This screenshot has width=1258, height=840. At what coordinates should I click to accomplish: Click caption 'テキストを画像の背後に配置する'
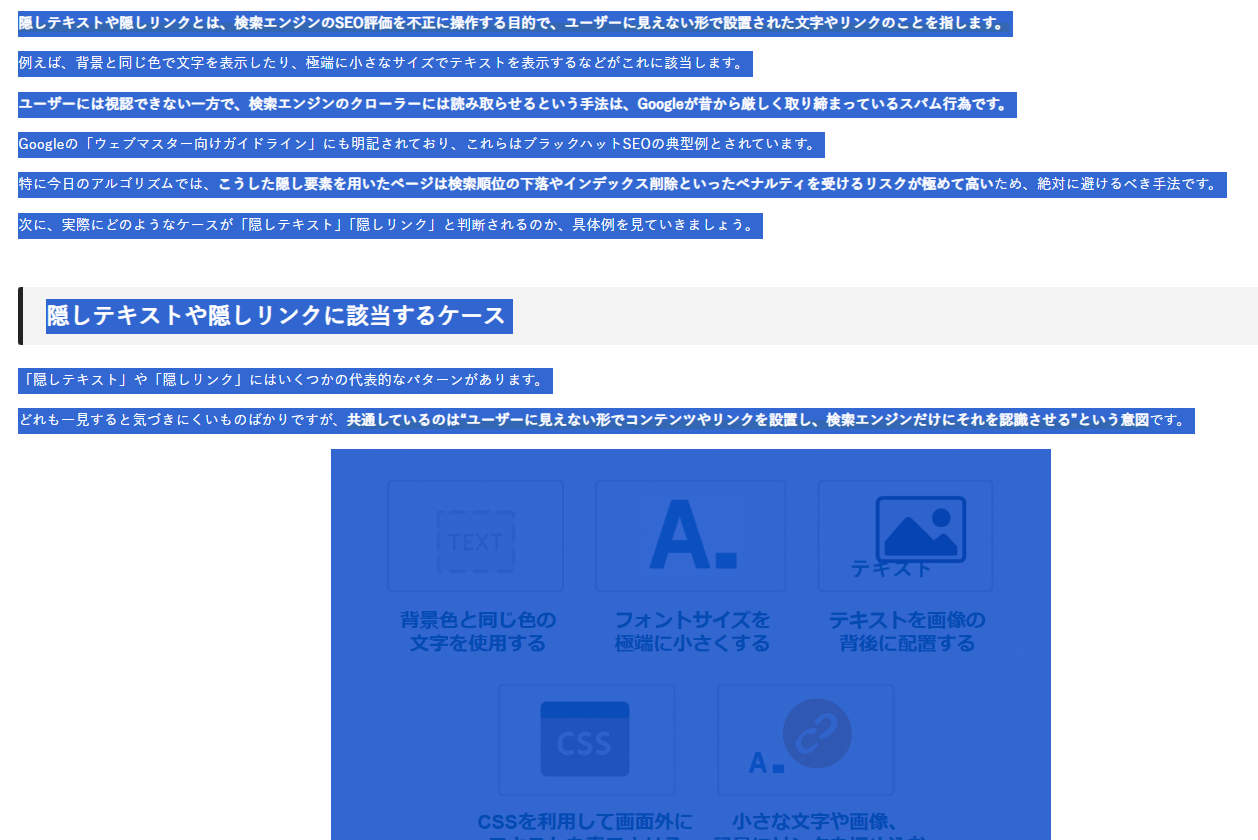906,631
